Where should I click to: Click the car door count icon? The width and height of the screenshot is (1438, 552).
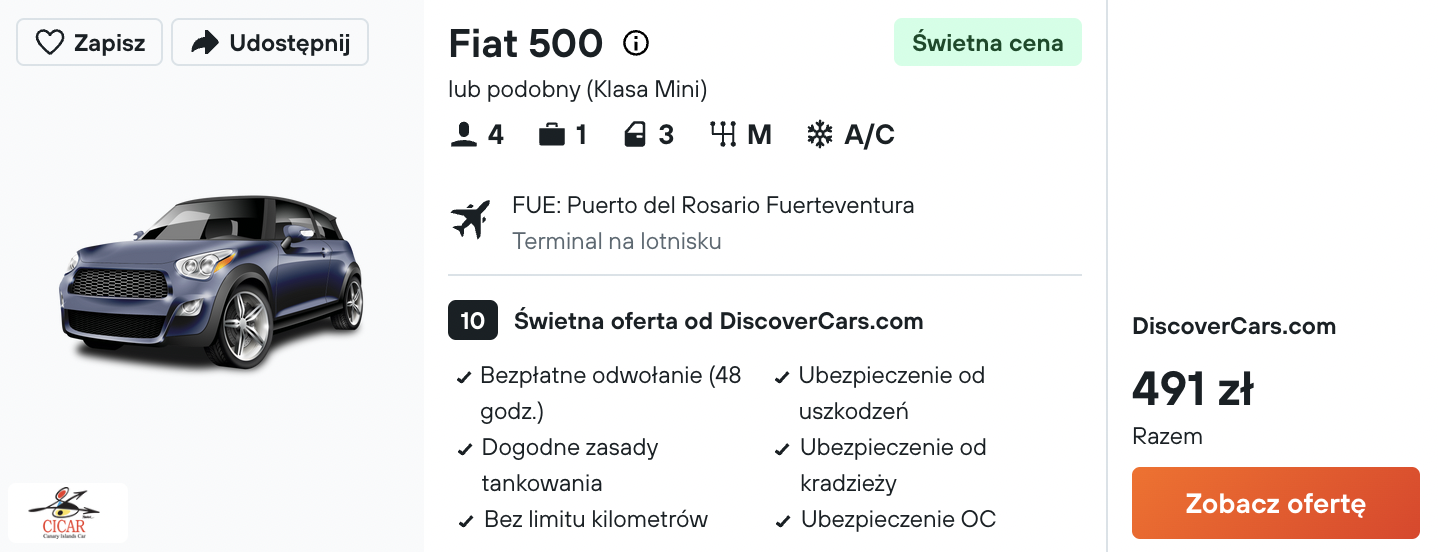635,135
